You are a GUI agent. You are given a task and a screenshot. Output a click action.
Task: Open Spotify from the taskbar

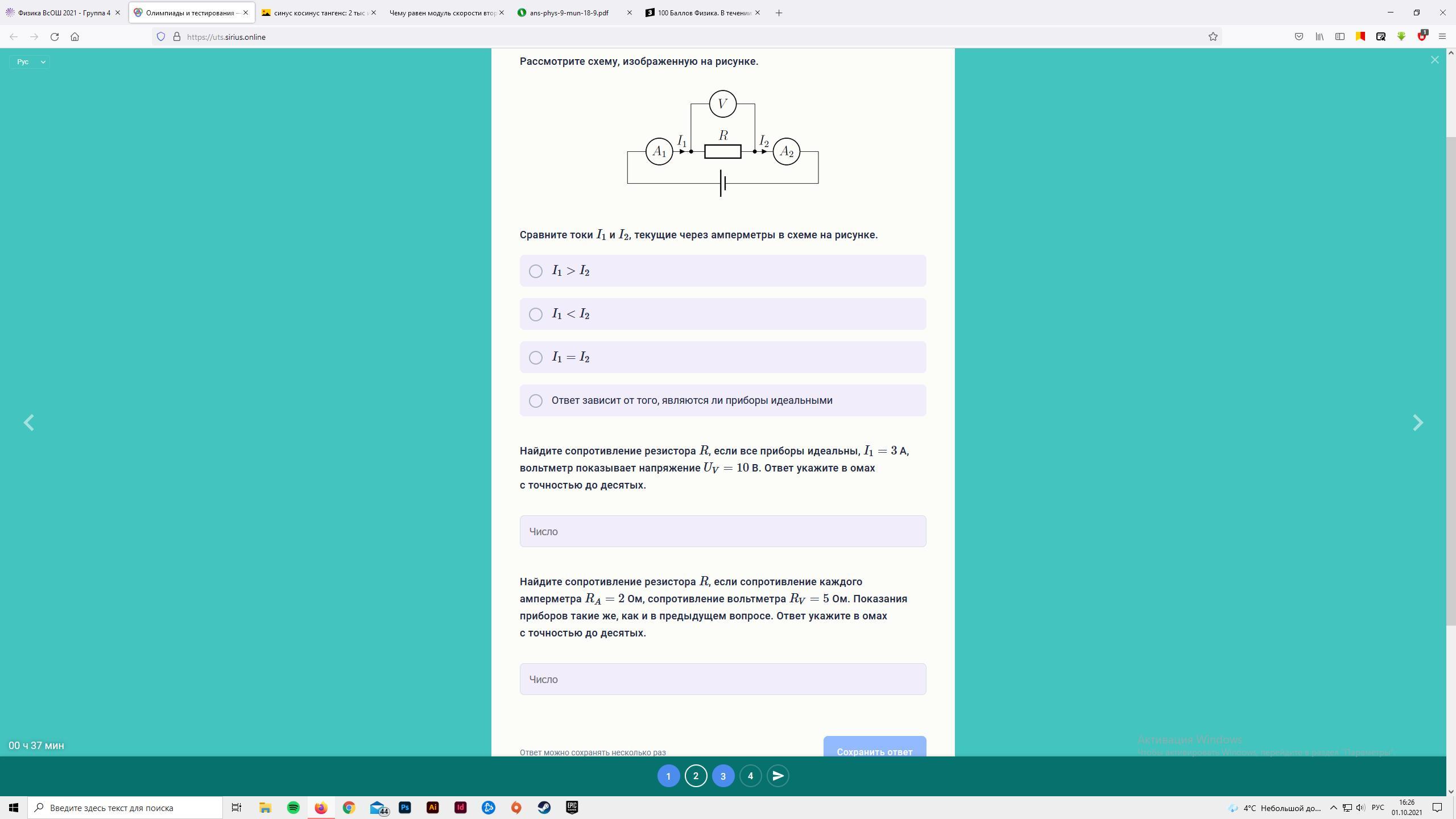click(x=293, y=808)
